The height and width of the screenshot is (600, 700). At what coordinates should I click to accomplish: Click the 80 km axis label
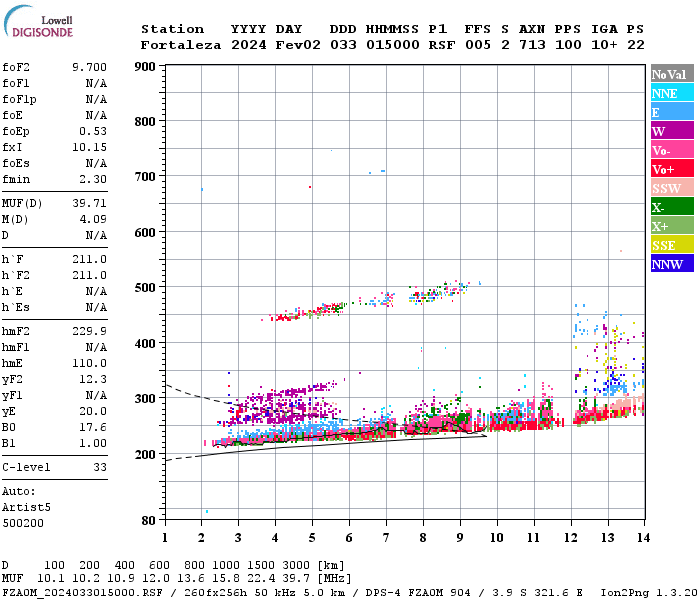pos(148,520)
